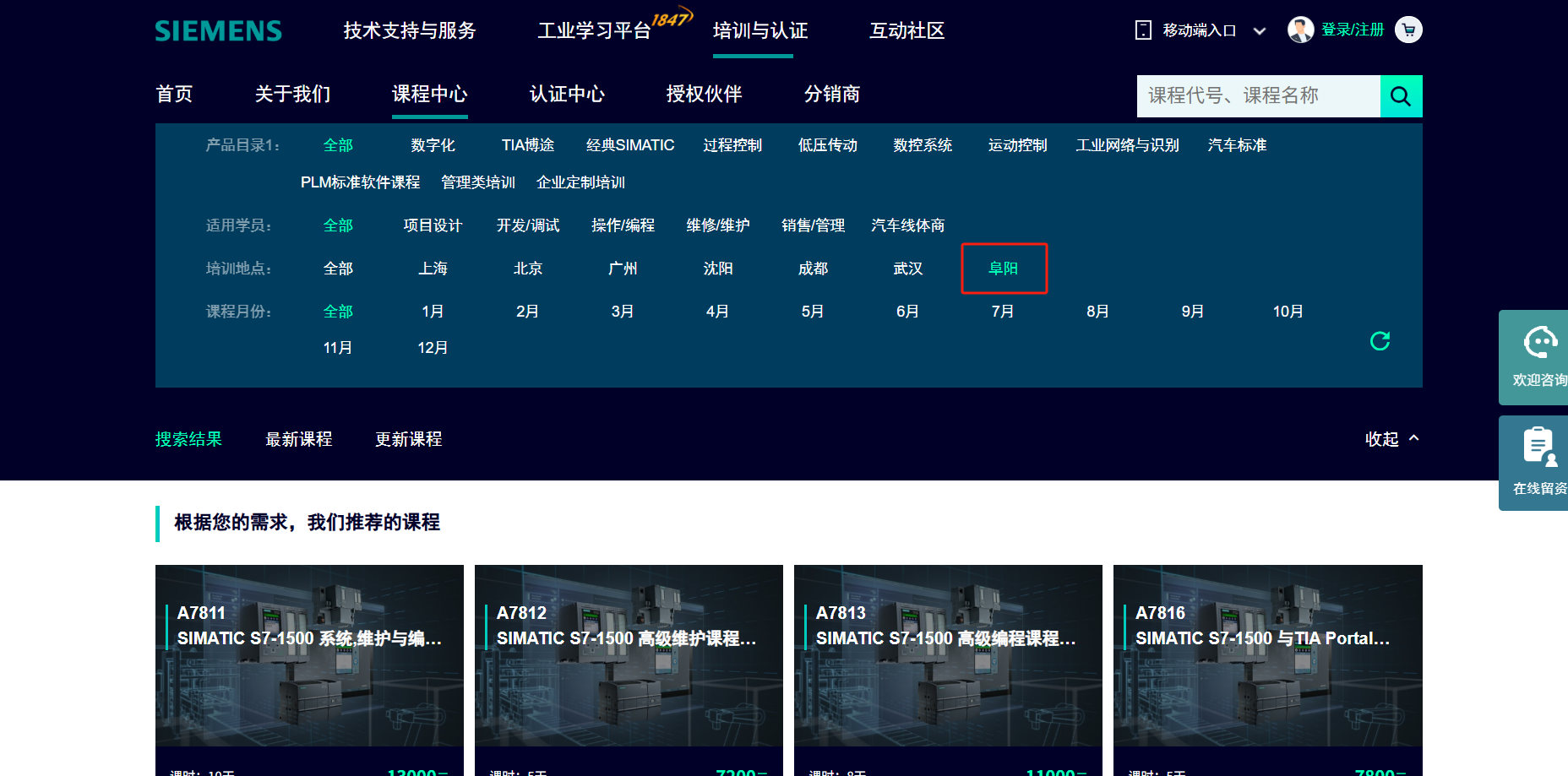Open course card A7816
1568x776 pixels.
[x=1268, y=670]
